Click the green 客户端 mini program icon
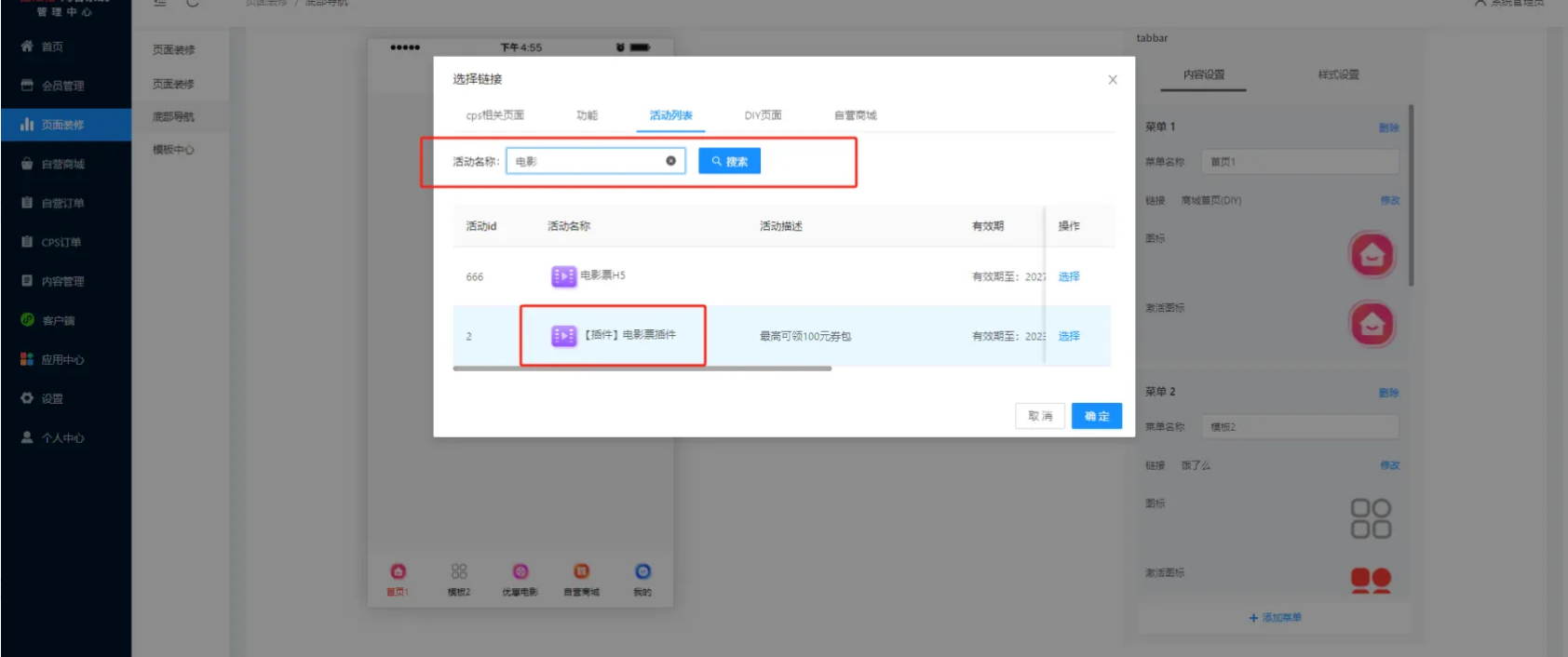1568x657 pixels. [x=27, y=319]
